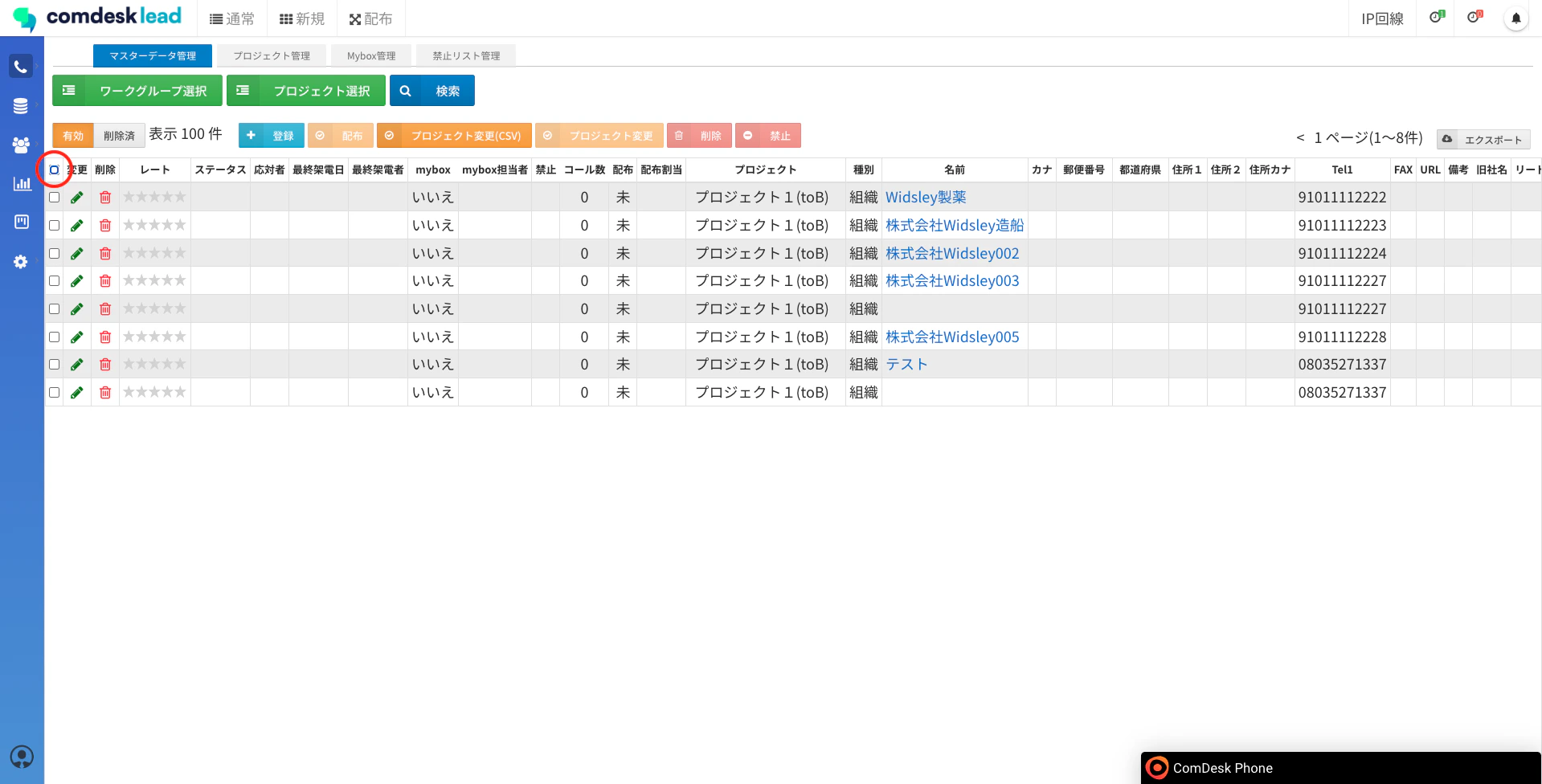1542x784 pixels.
Task: Click the IP回線 header item
Action: [x=1382, y=18]
